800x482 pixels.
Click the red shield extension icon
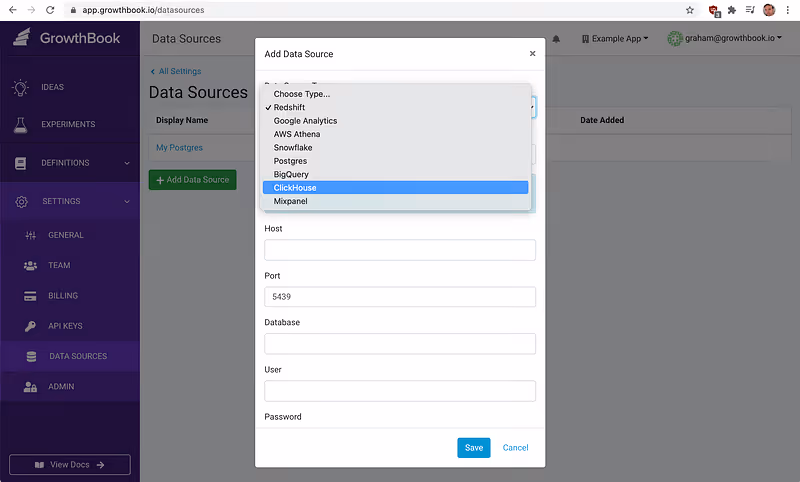coord(714,11)
